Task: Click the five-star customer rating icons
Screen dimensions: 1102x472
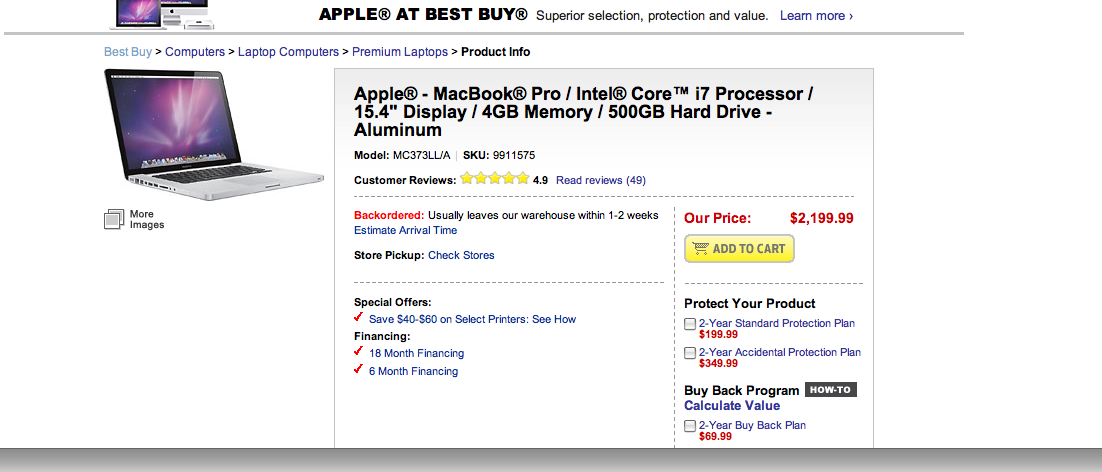Action: point(494,178)
